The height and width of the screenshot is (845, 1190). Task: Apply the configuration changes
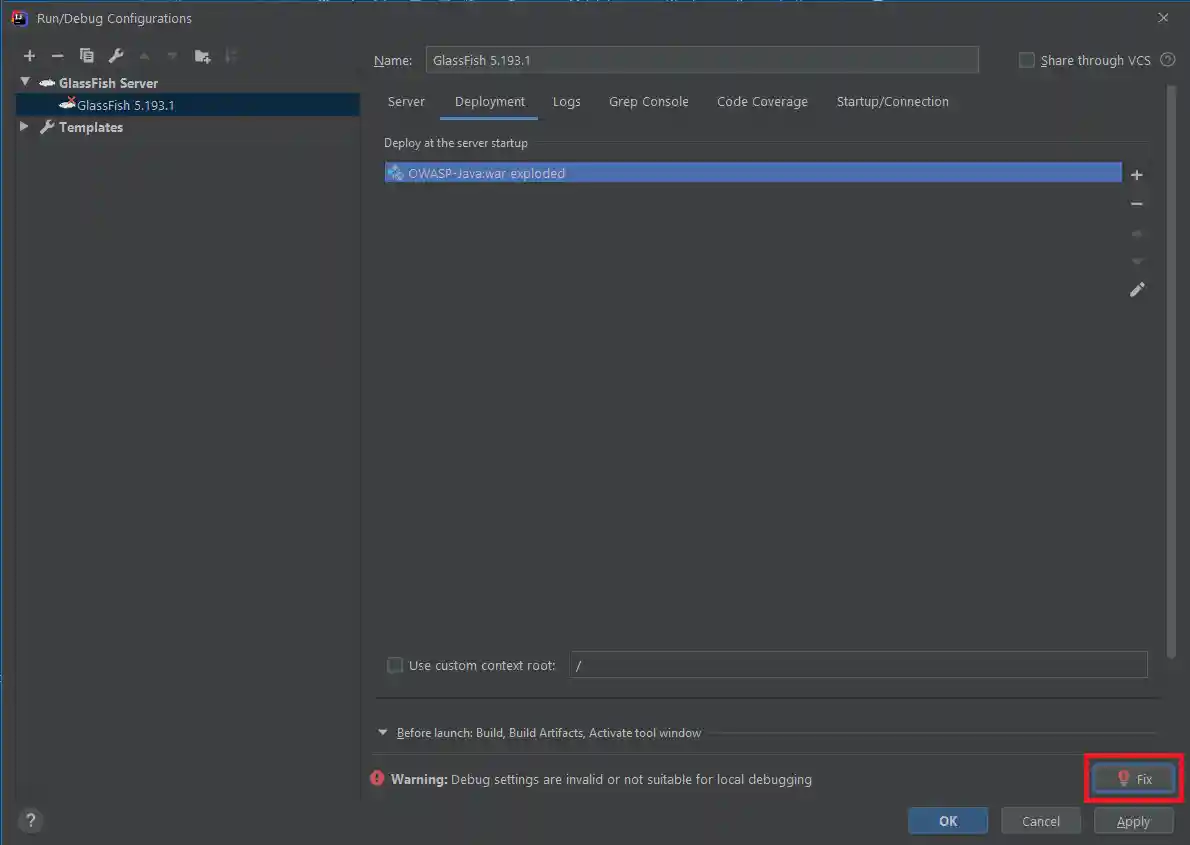point(1133,820)
